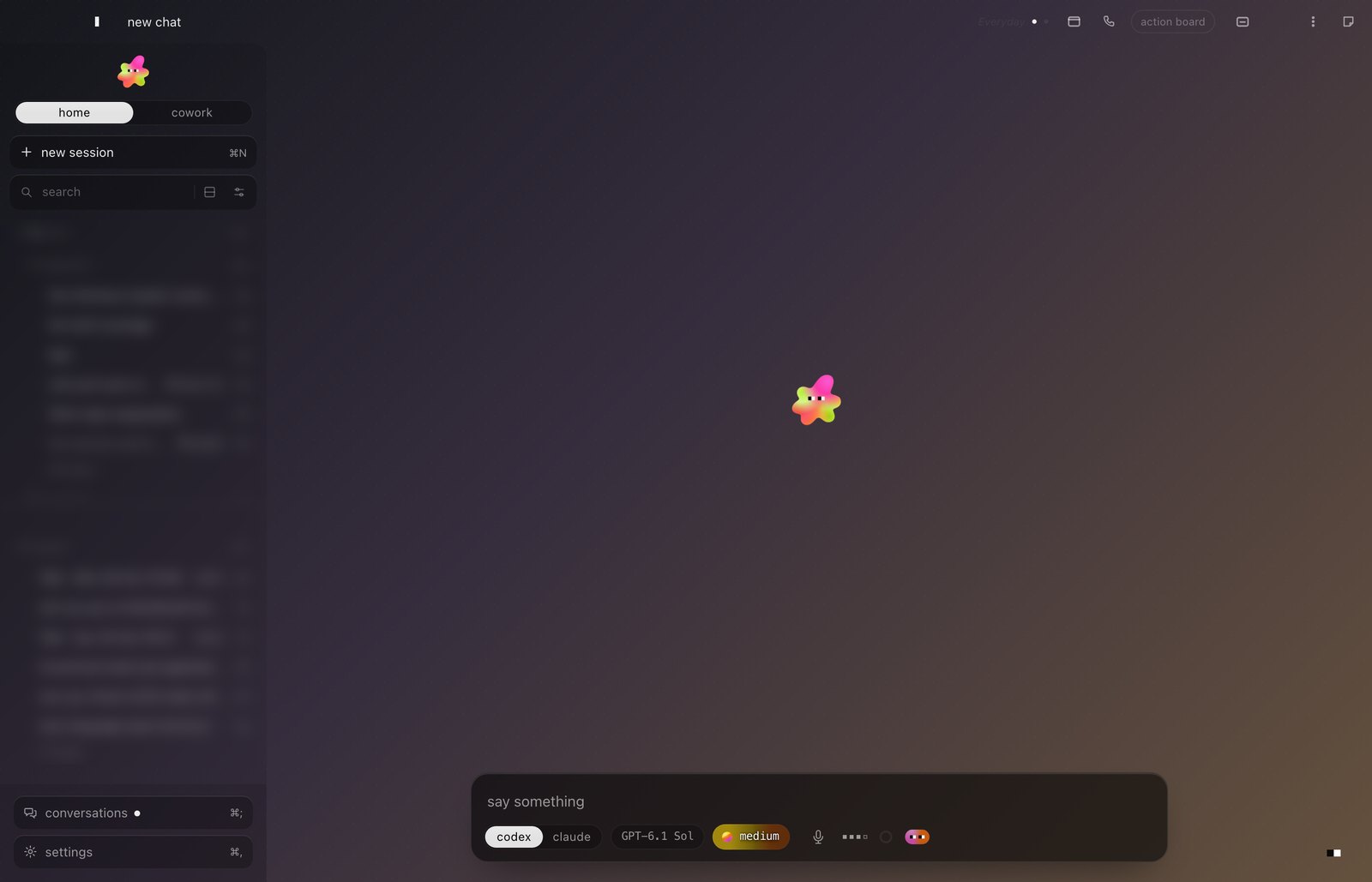Start a new session
1372x882 pixels.
pyautogui.click(x=133, y=153)
